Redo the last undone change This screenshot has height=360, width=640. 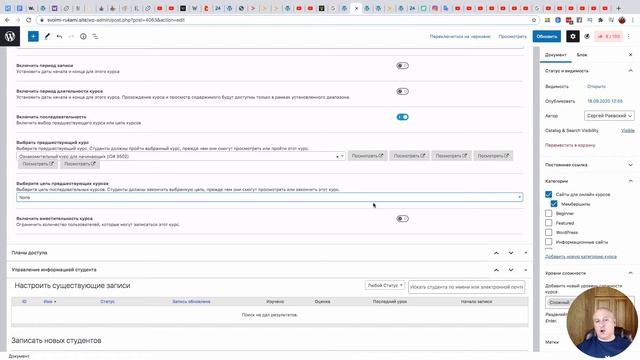tap(71, 36)
